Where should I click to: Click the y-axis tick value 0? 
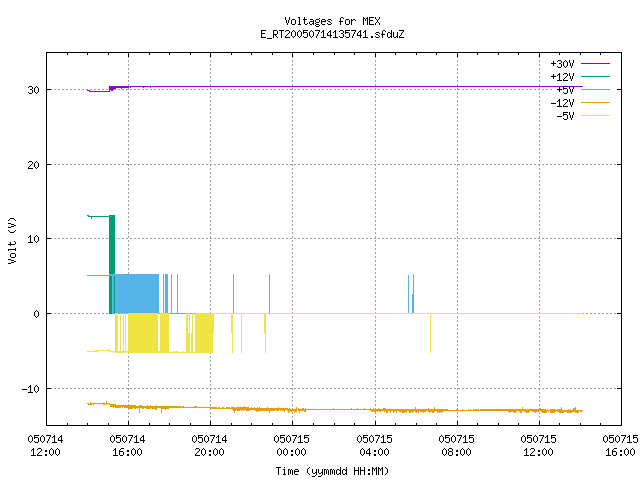click(x=36, y=314)
